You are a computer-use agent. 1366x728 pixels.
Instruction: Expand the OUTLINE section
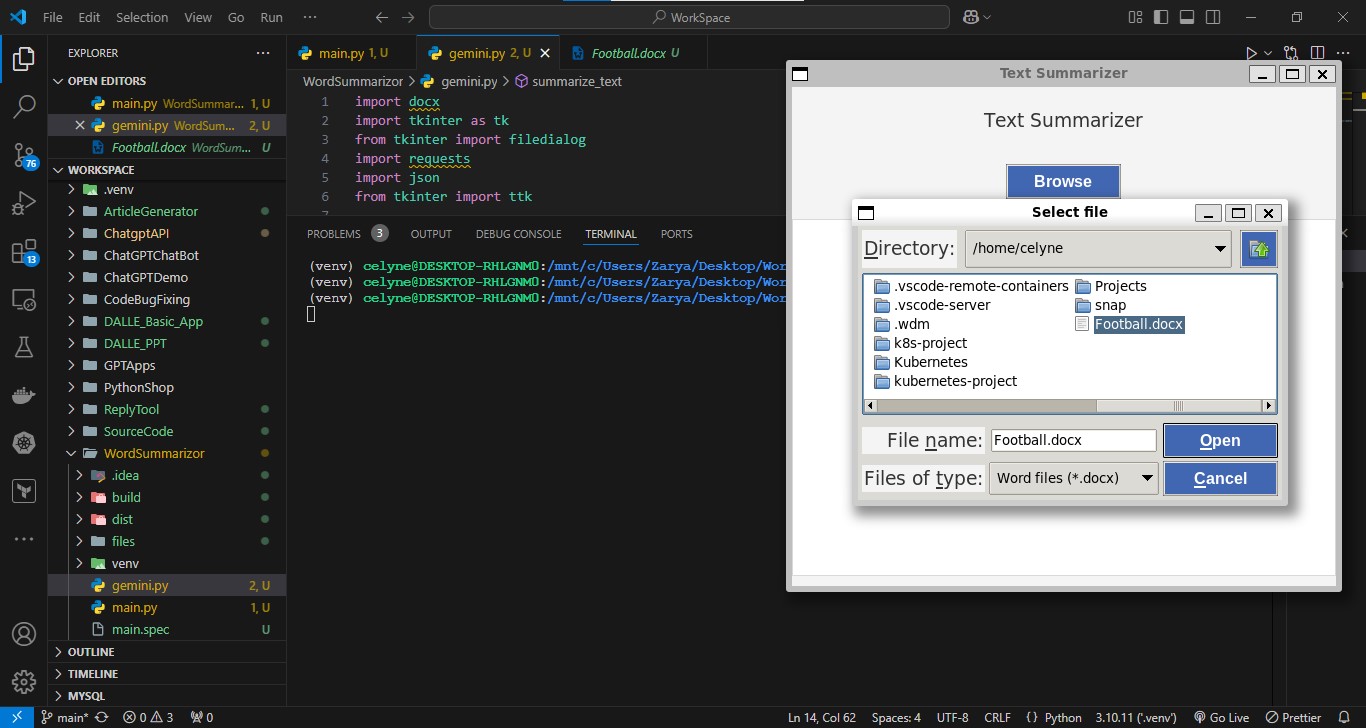91,652
